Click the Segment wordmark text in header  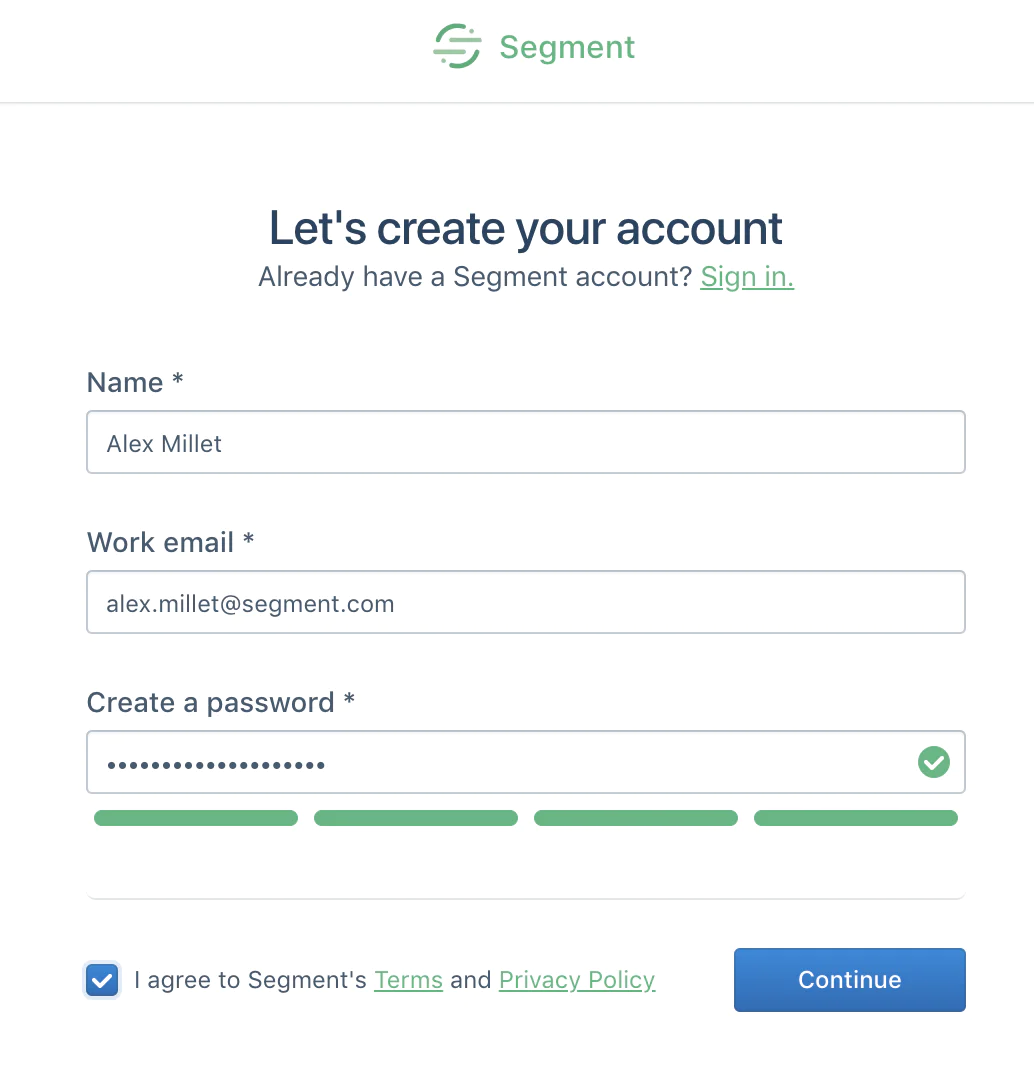[x=567, y=47]
